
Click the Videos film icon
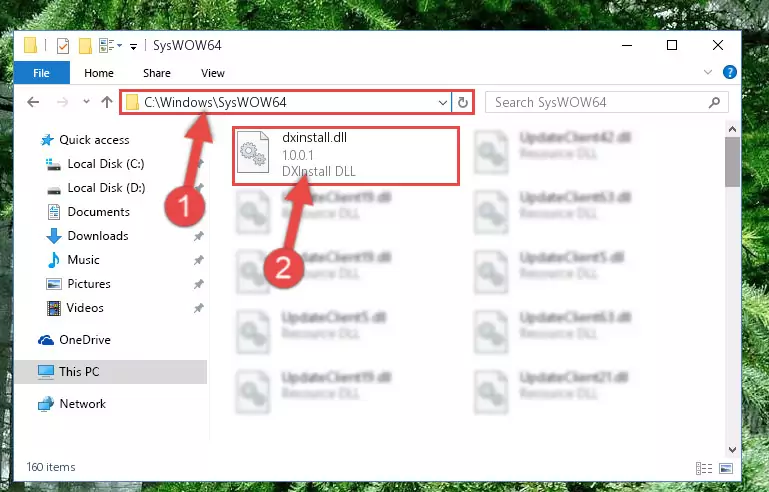(53, 308)
